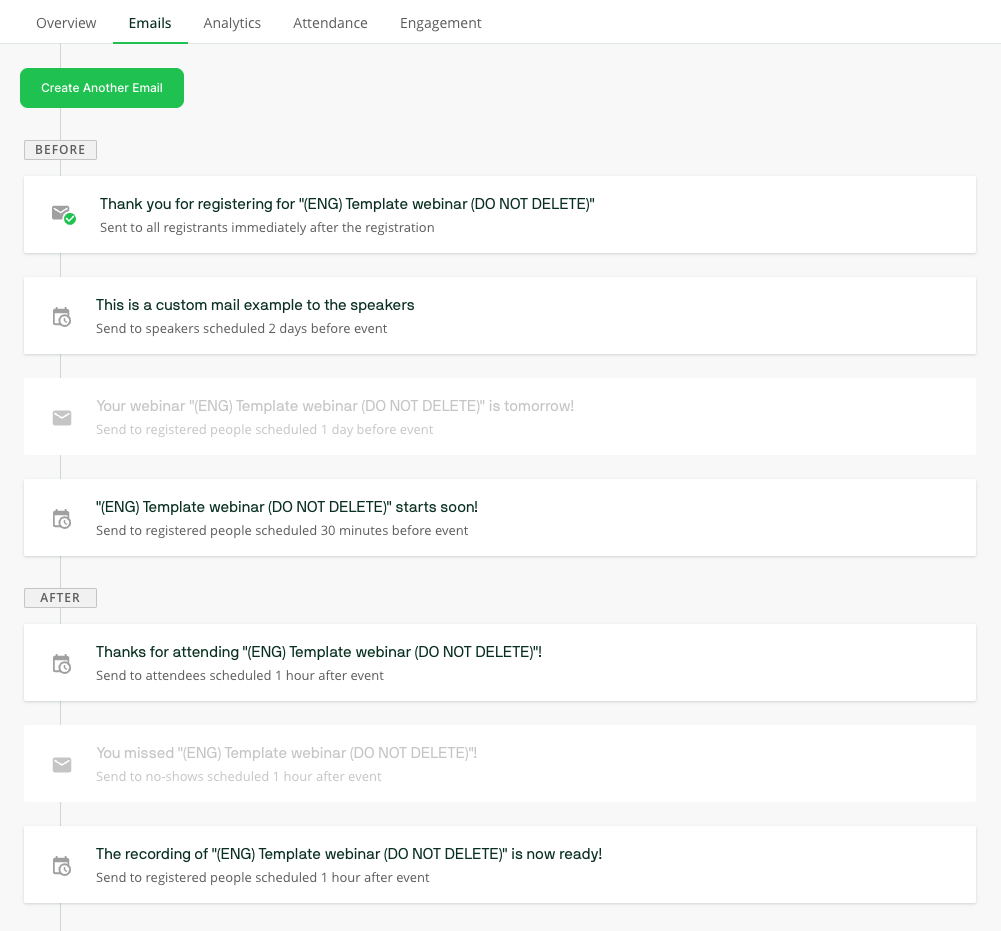Open the Analytics tab

coord(232,23)
